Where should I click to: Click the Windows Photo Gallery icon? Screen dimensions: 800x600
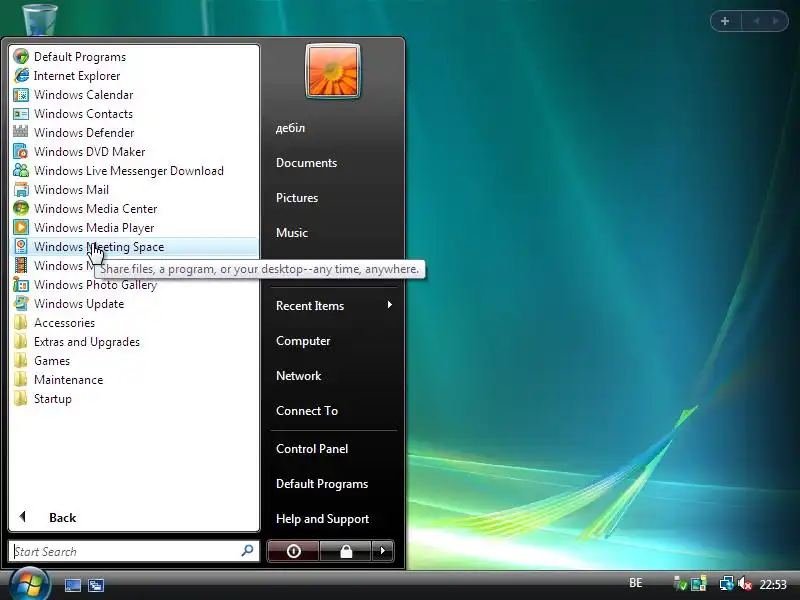tap(21, 285)
